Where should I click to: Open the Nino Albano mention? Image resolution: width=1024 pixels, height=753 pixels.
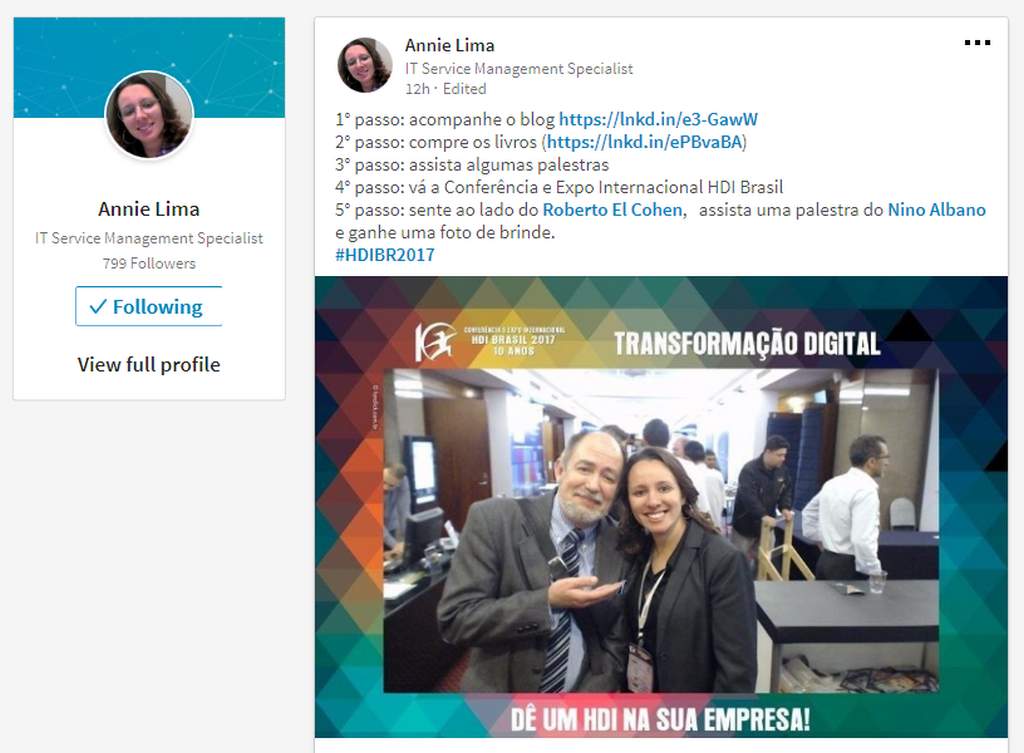pyautogui.click(x=936, y=210)
